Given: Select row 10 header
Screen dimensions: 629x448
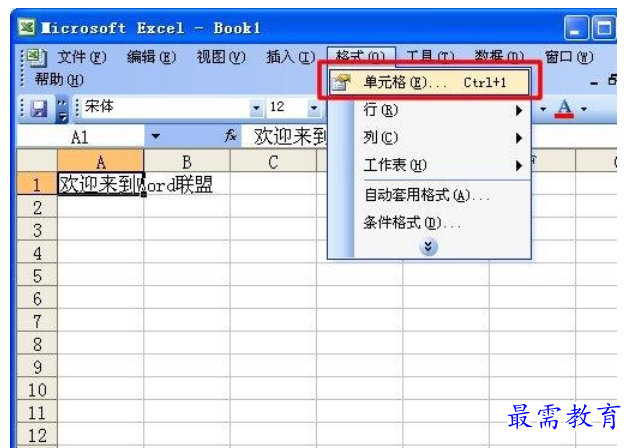Looking at the screenshot, I should pyautogui.click(x=37, y=390).
